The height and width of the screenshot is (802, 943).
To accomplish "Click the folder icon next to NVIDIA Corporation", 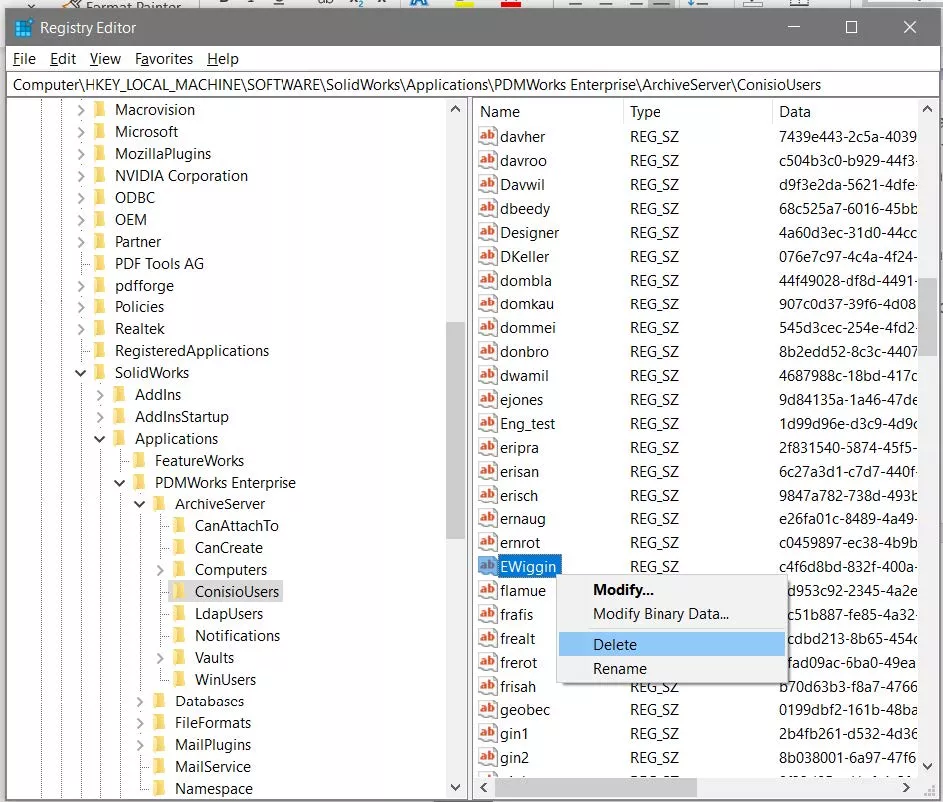I will (100, 176).
